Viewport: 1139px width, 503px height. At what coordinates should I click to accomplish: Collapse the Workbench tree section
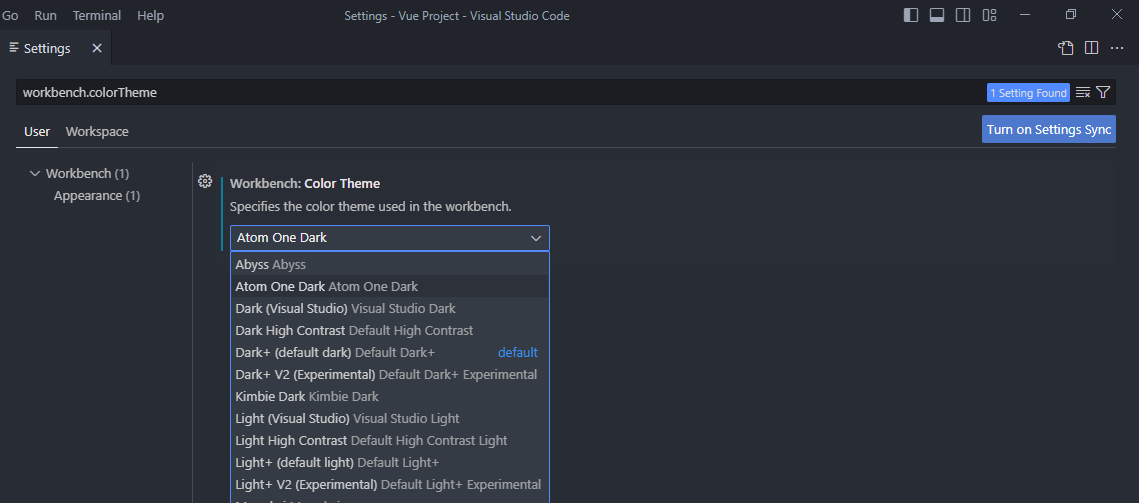point(34,174)
